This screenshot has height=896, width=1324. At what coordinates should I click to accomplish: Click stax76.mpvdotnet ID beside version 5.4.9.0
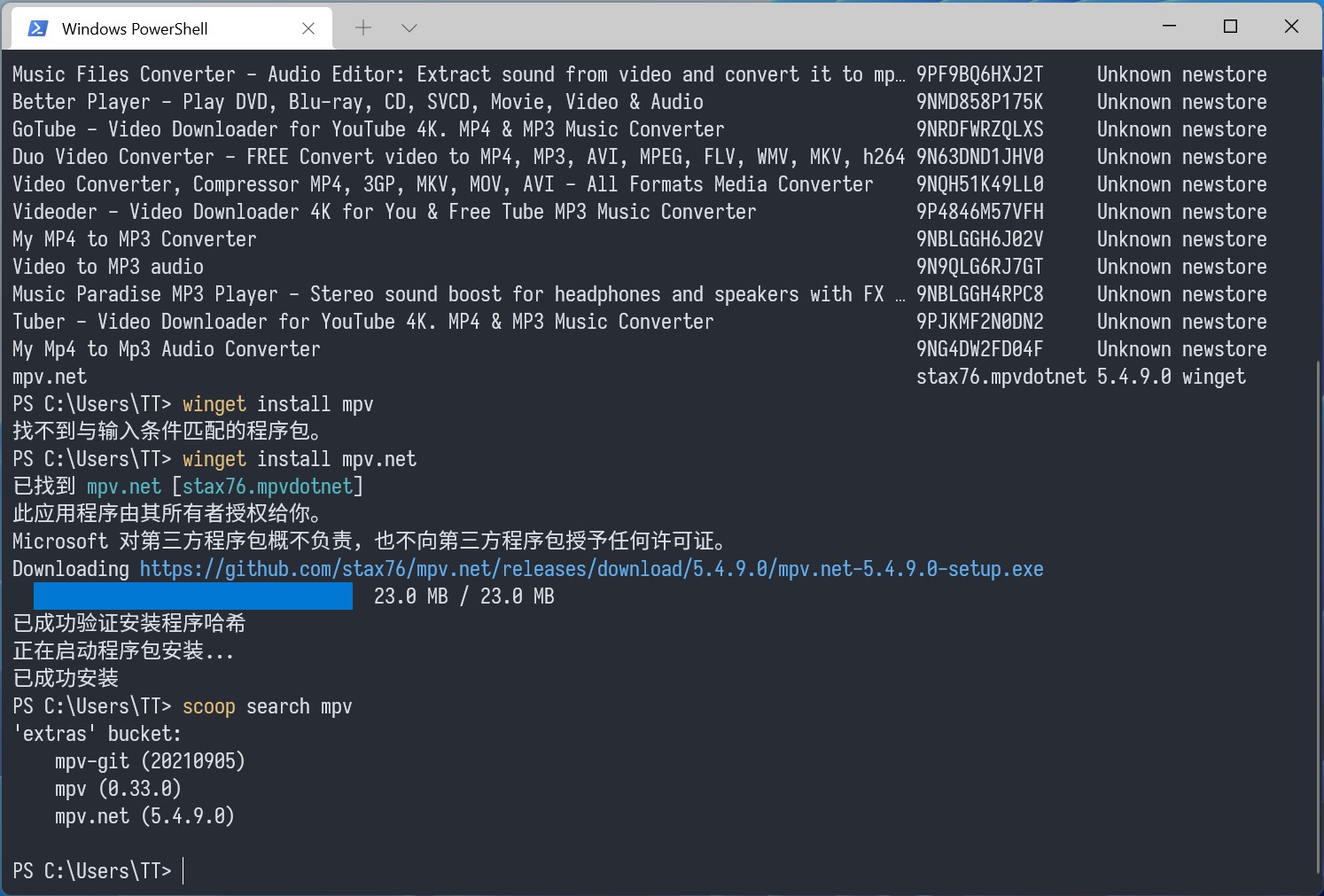click(1001, 377)
